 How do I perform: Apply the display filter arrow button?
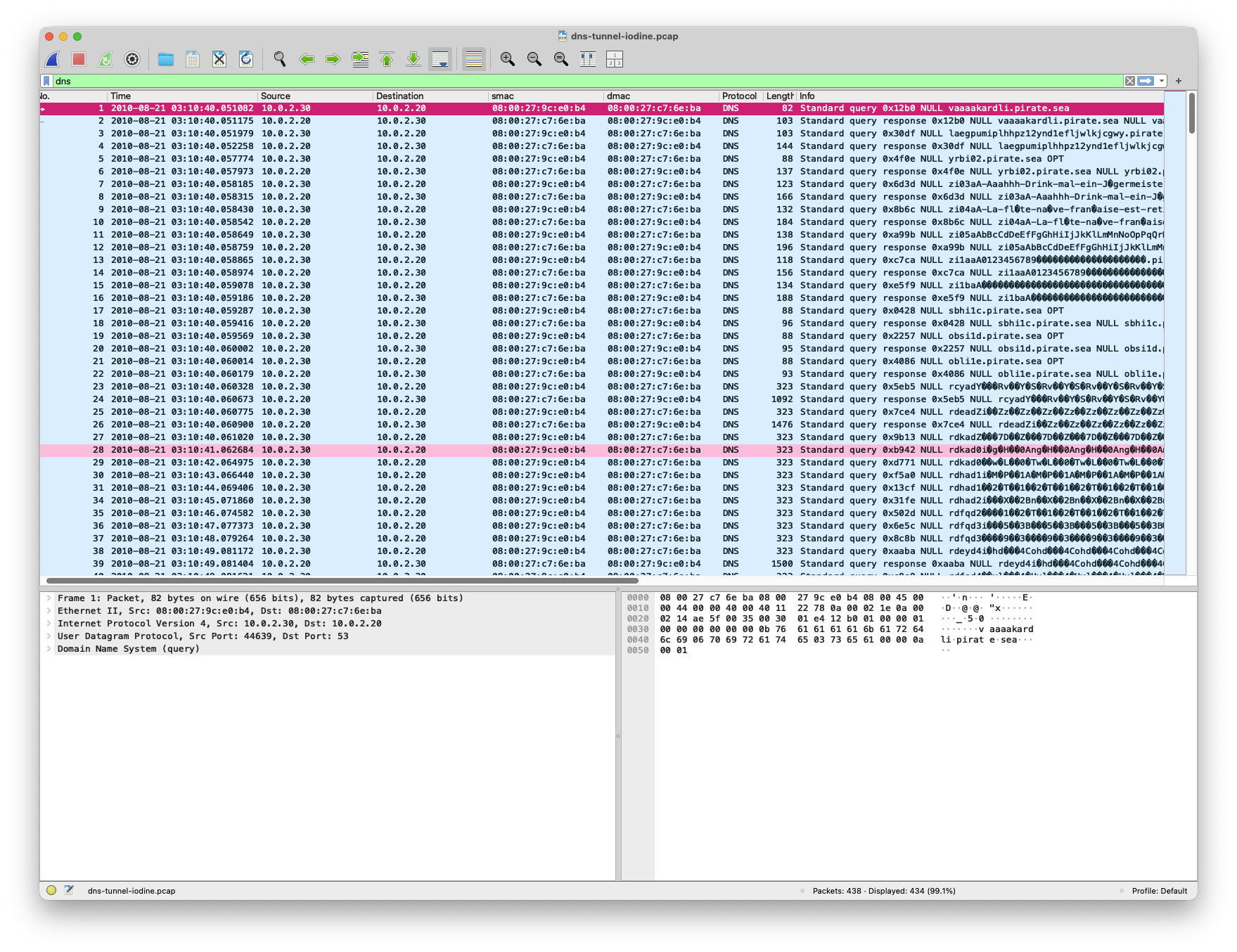click(x=1146, y=81)
